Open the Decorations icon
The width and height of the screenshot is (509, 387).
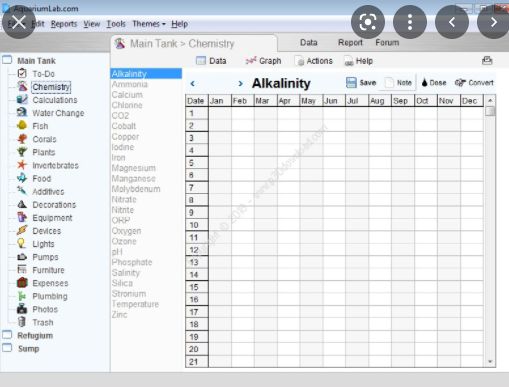(22, 204)
